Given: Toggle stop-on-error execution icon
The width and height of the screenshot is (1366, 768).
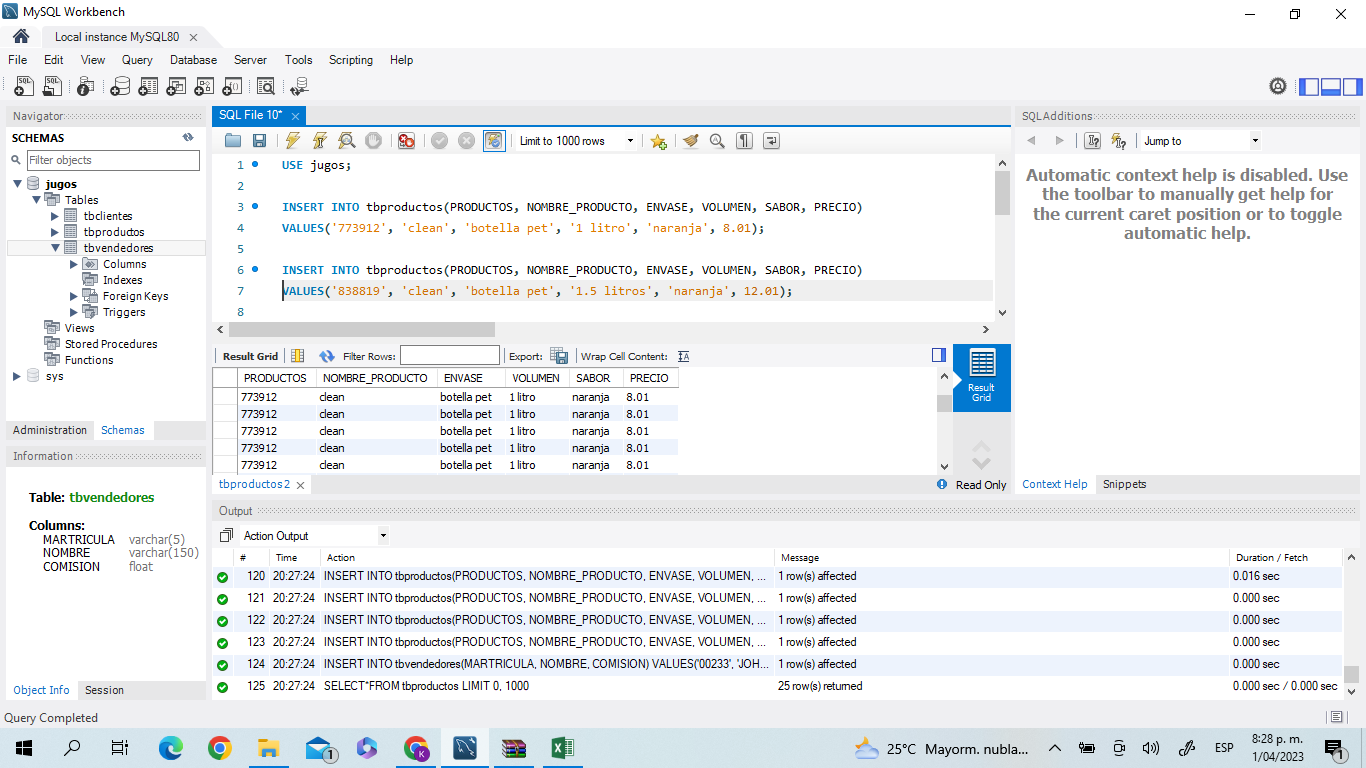Looking at the screenshot, I should (406, 141).
